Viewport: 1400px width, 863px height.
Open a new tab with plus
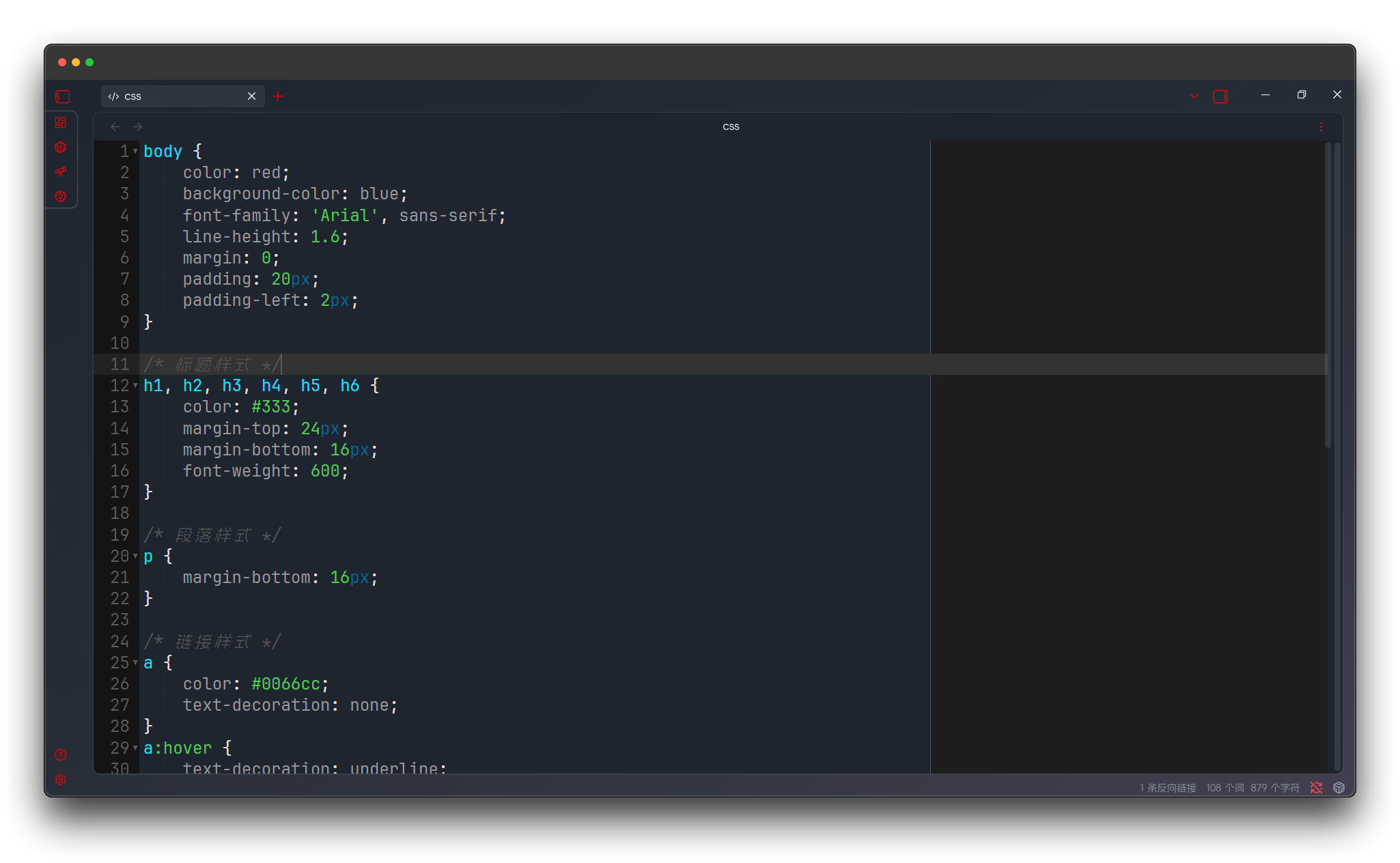click(278, 96)
